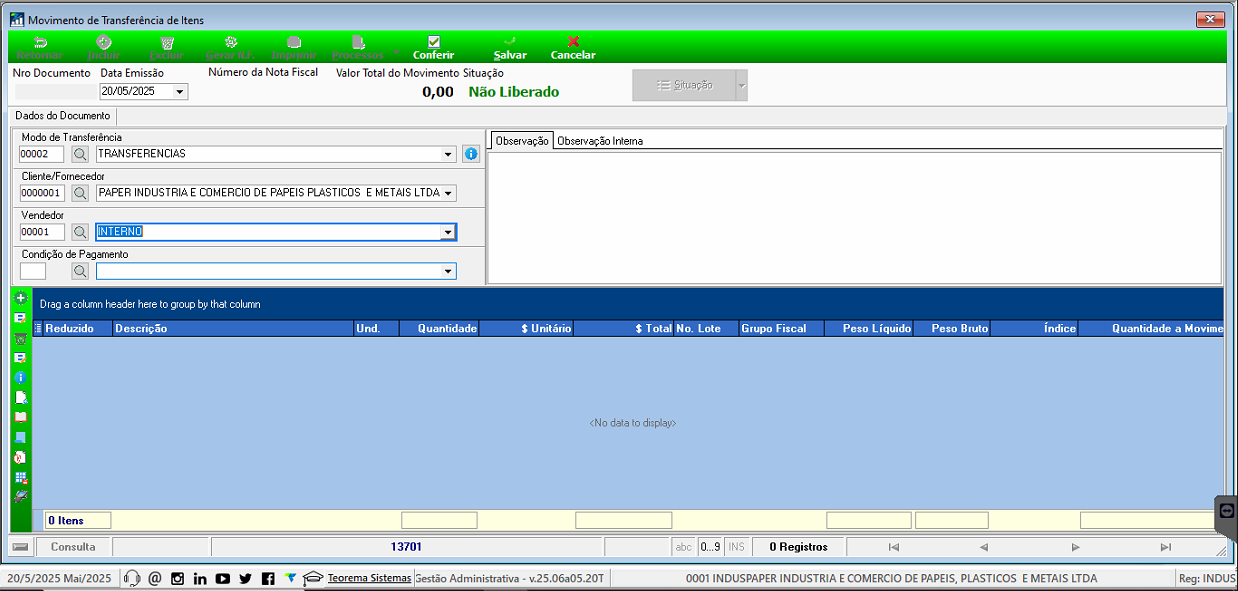This screenshot has width=1238, height=591.
Task: Click the handheld scanner sidebar icon
Action: click(20, 497)
